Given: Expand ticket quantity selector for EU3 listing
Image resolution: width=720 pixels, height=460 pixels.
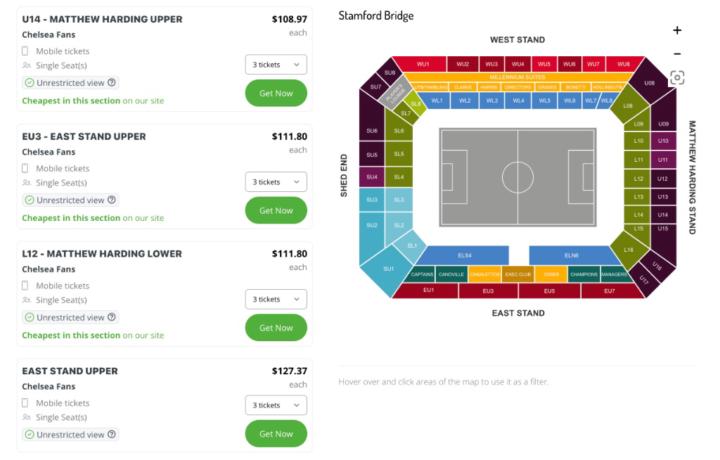Looking at the screenshot, I should [x=276, y=182].
